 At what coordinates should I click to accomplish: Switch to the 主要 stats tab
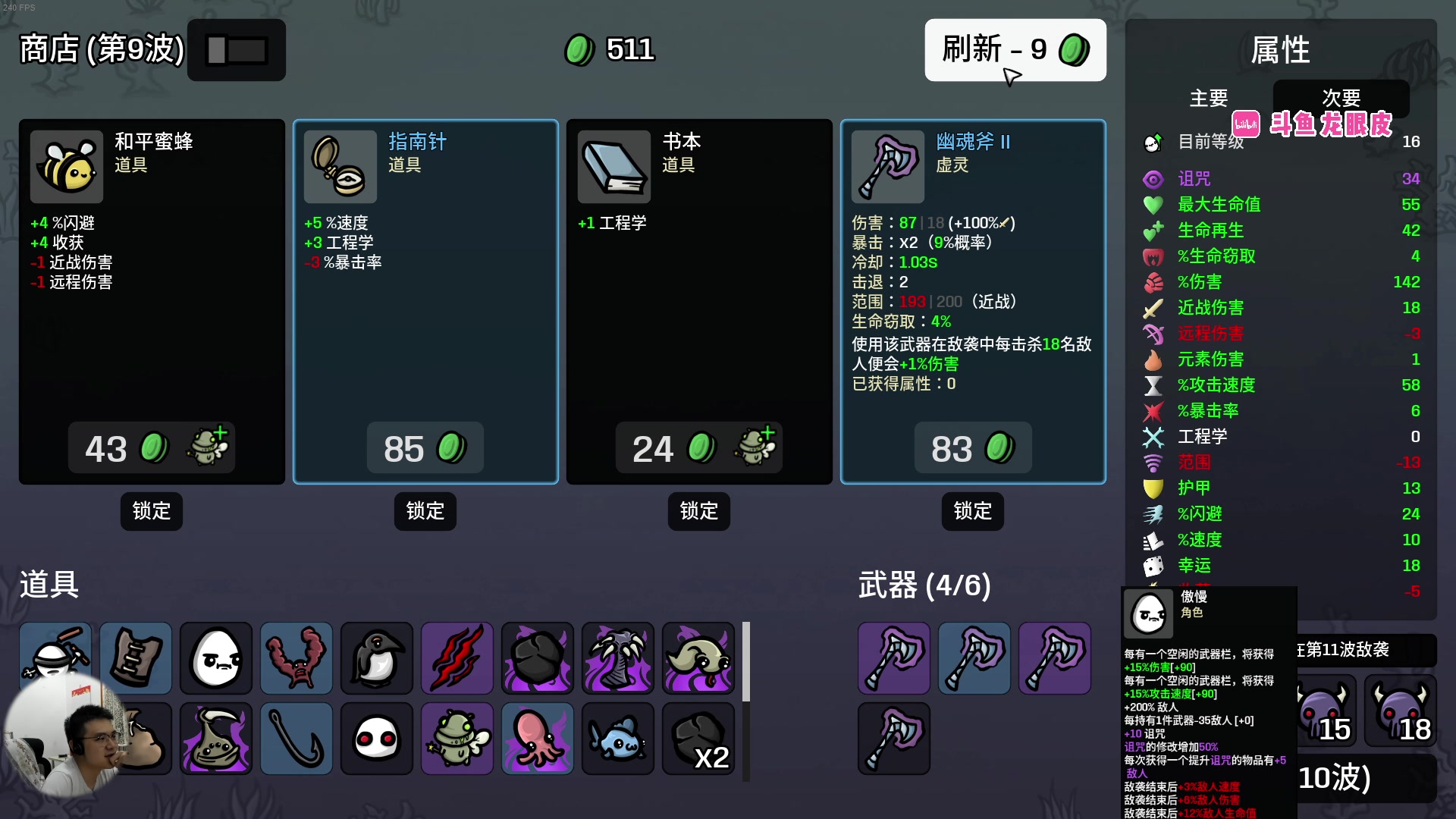(x=1209, y=99)
